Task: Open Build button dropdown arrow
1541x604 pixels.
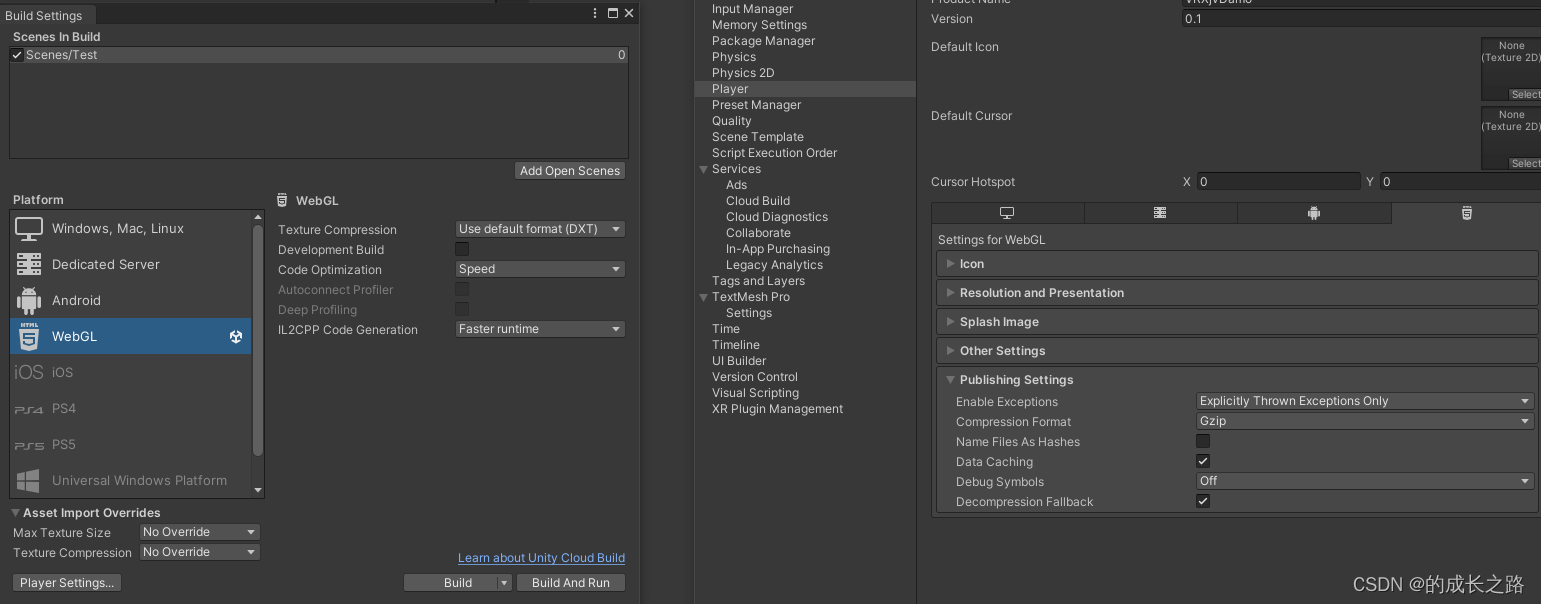Action: click(x=504, y=583)
